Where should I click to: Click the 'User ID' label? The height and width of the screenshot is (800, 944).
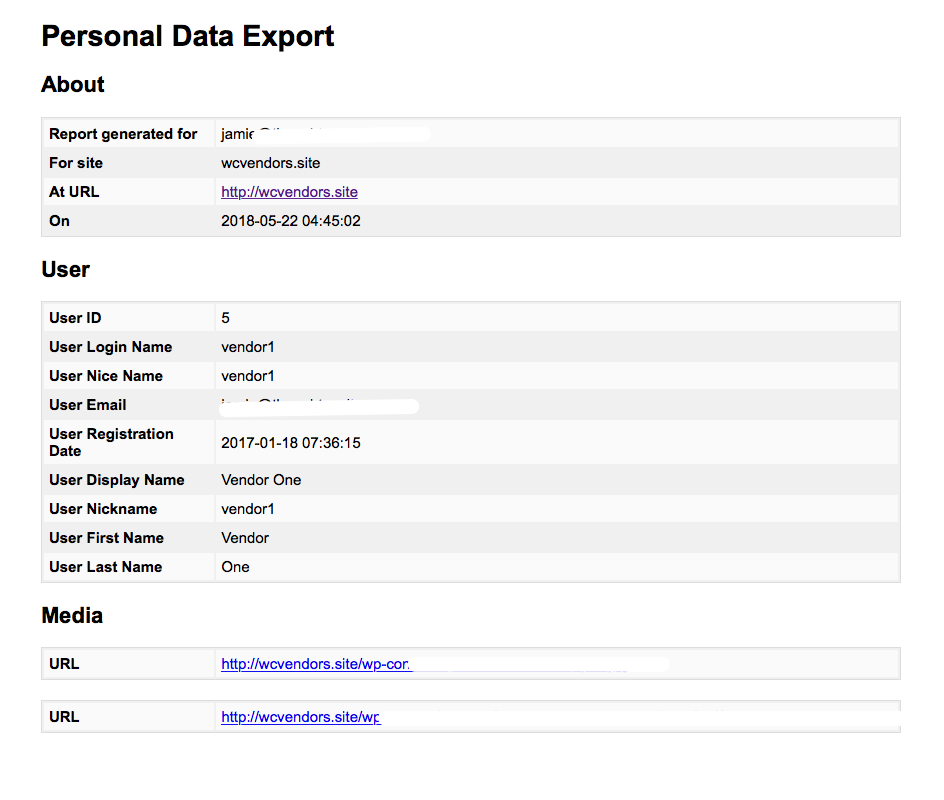pyautogui.click(x=75, y=318)
